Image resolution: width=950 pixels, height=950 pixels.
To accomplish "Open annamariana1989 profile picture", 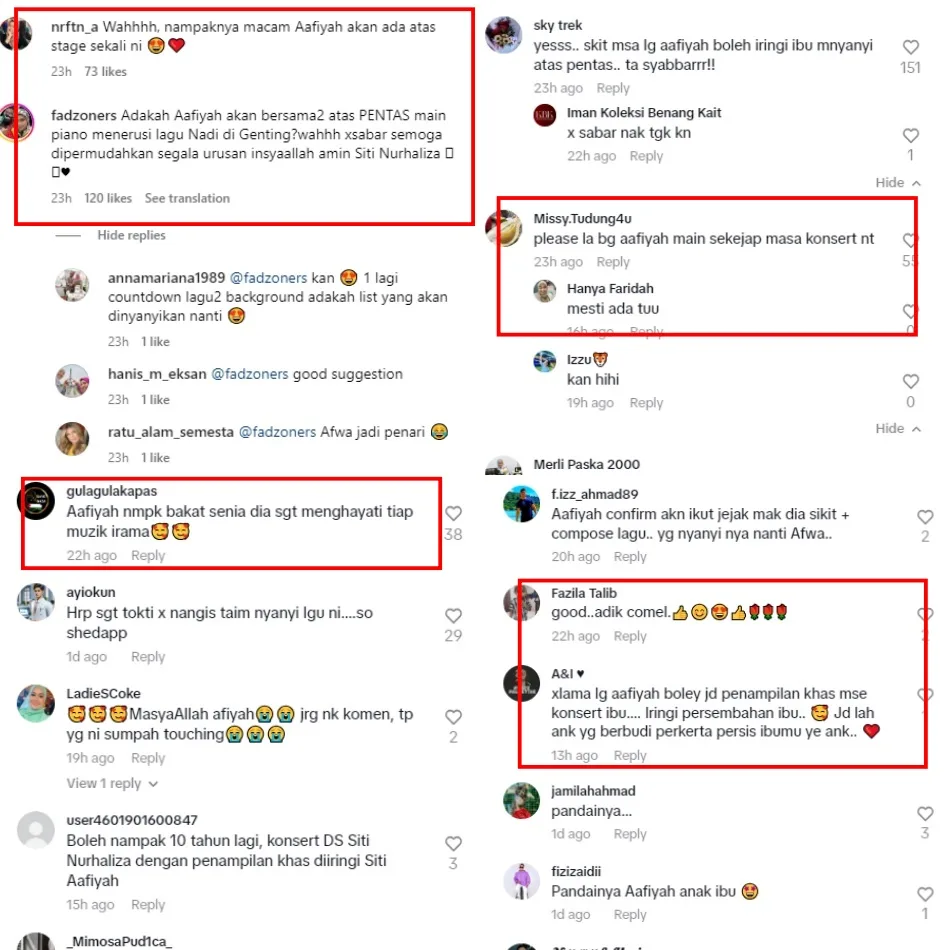I will (72, 285).
